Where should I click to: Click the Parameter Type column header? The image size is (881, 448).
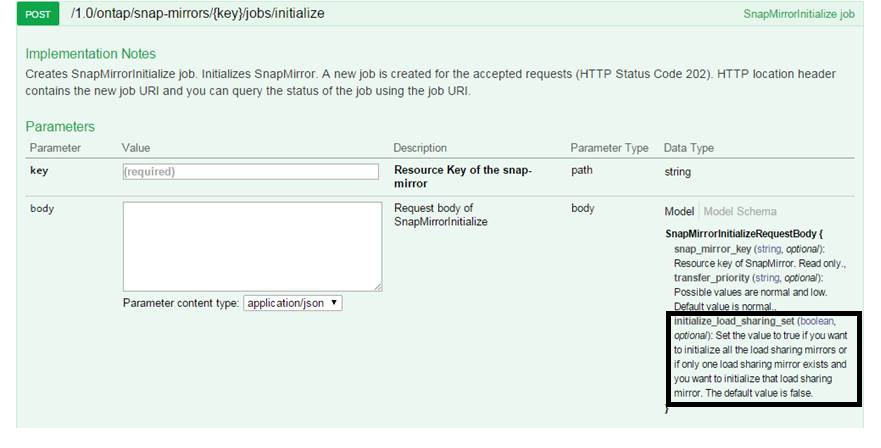coord(609,148)
